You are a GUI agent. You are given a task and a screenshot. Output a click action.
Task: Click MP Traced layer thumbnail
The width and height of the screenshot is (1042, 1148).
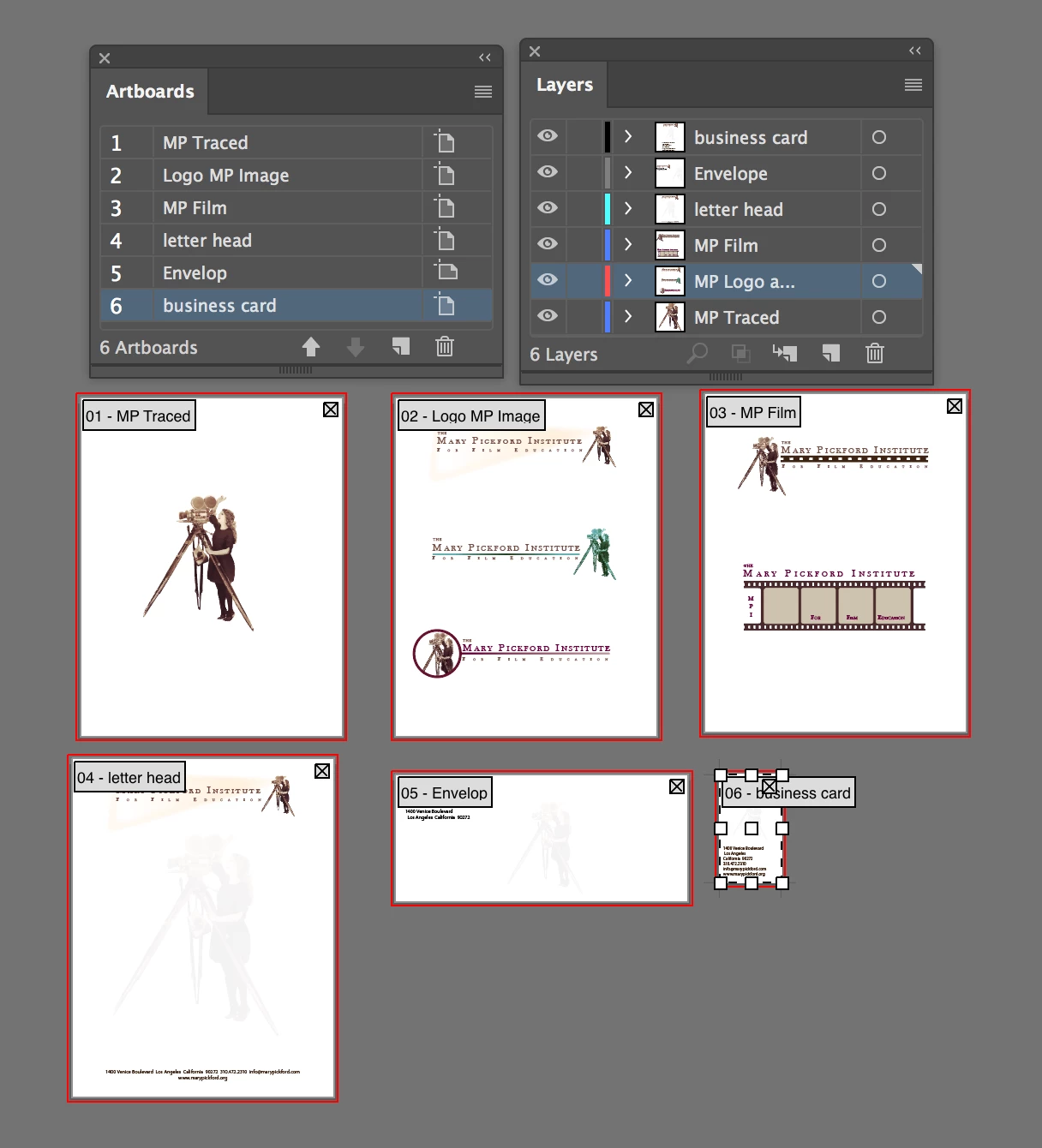(670, 317)
